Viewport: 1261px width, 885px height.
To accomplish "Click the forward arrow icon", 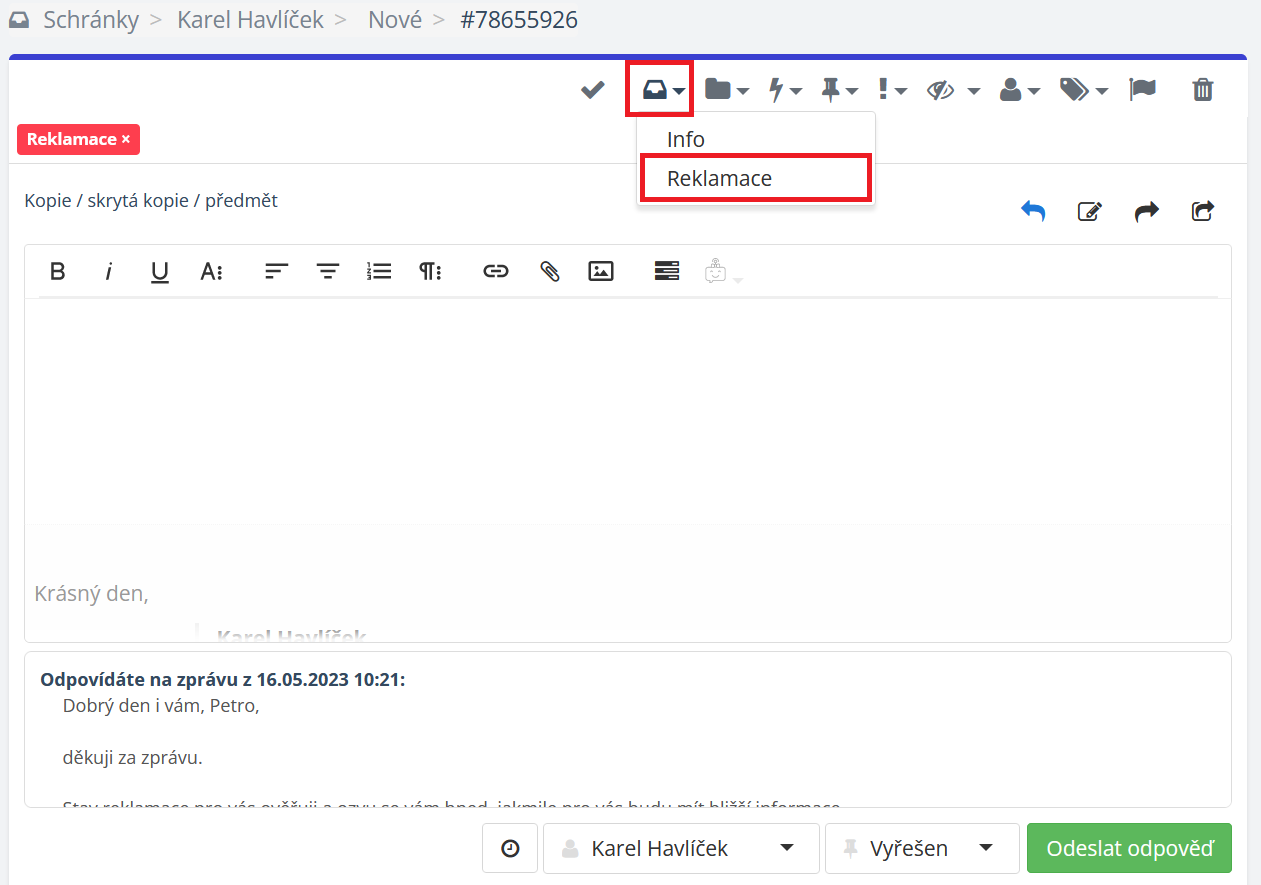I will 1146,211.
